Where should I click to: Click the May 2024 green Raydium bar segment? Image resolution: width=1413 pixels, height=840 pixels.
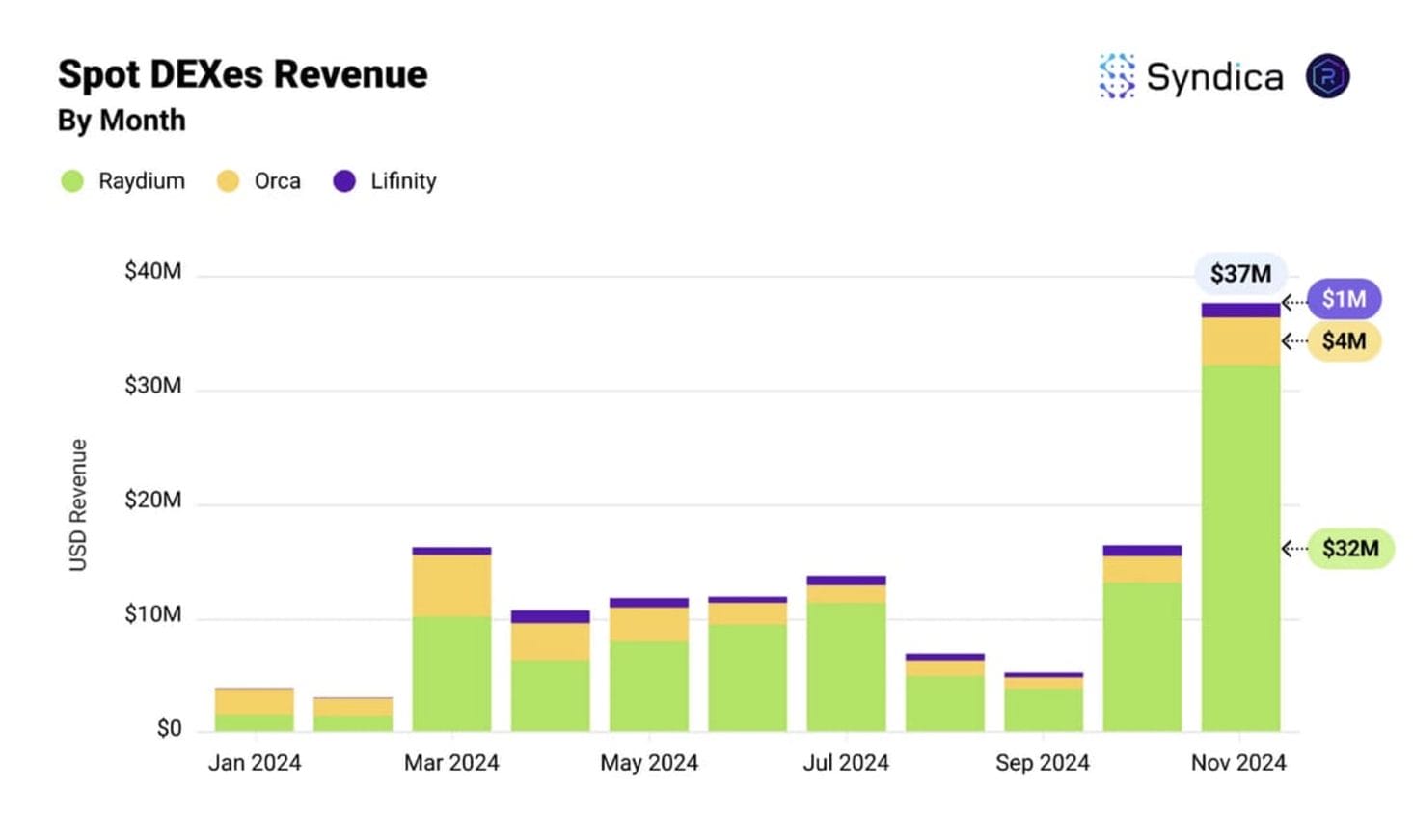pos(649,686)
